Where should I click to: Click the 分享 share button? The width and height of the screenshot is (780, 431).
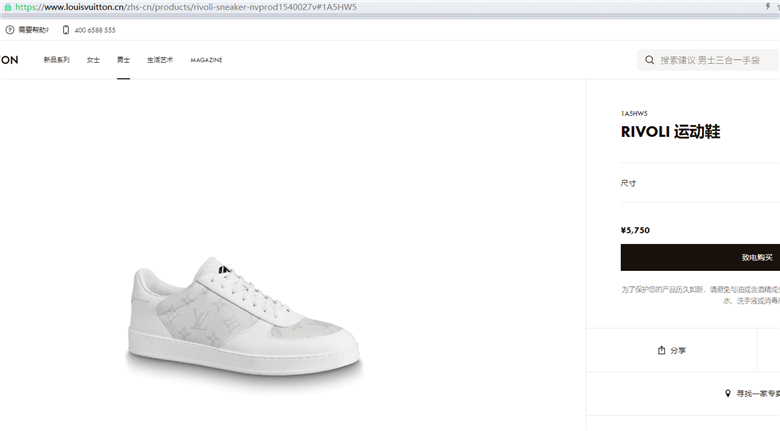pos(672,350)
